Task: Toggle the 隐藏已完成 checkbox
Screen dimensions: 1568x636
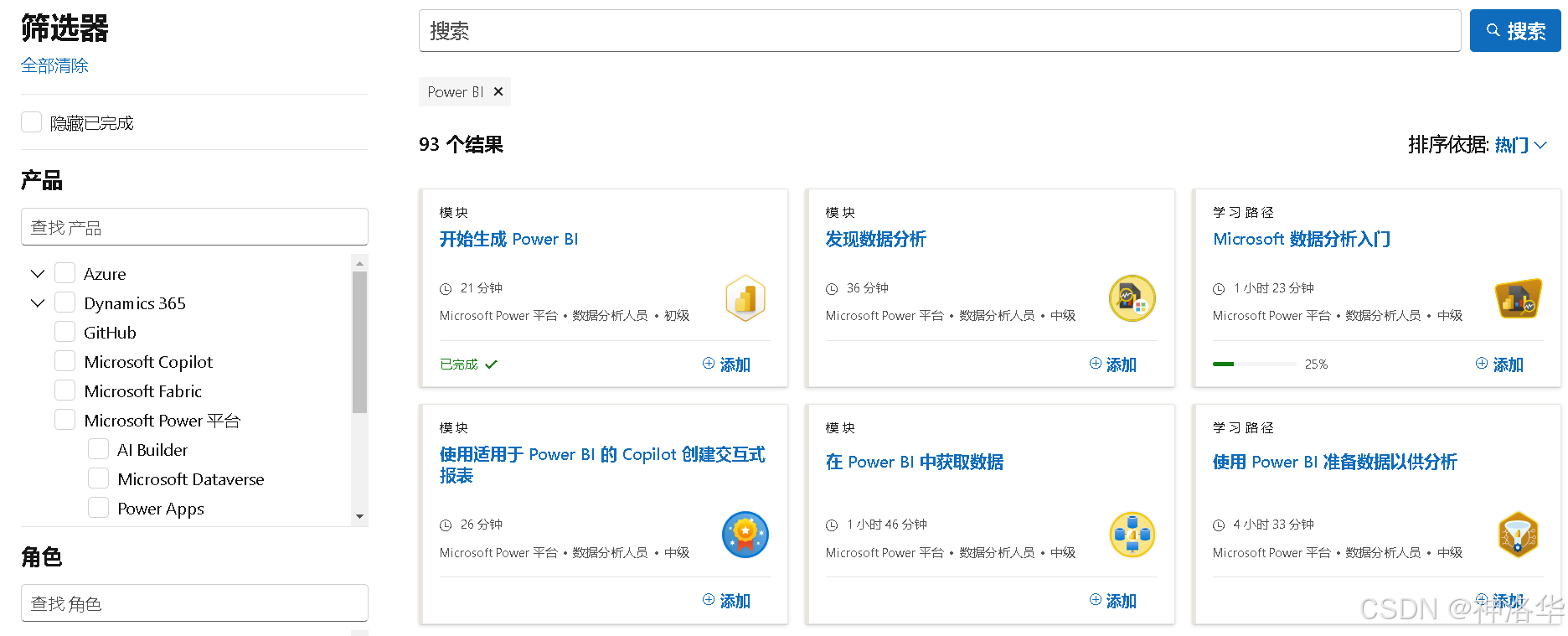Action: tap(31, 122)
